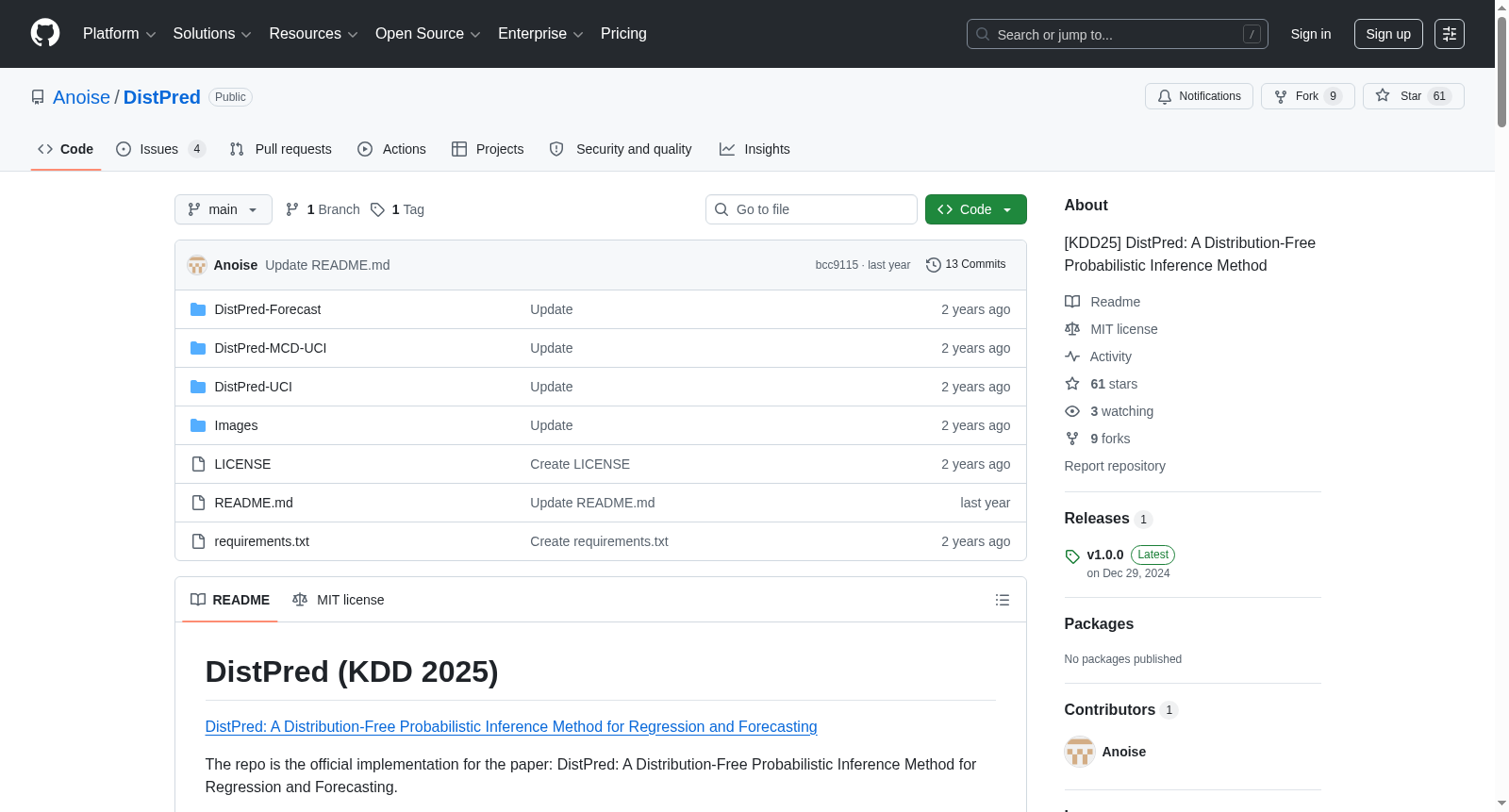The width and height of the screenshot is (1509, 812).
Task: View the 1 Branch link
Action: point(323,209)
